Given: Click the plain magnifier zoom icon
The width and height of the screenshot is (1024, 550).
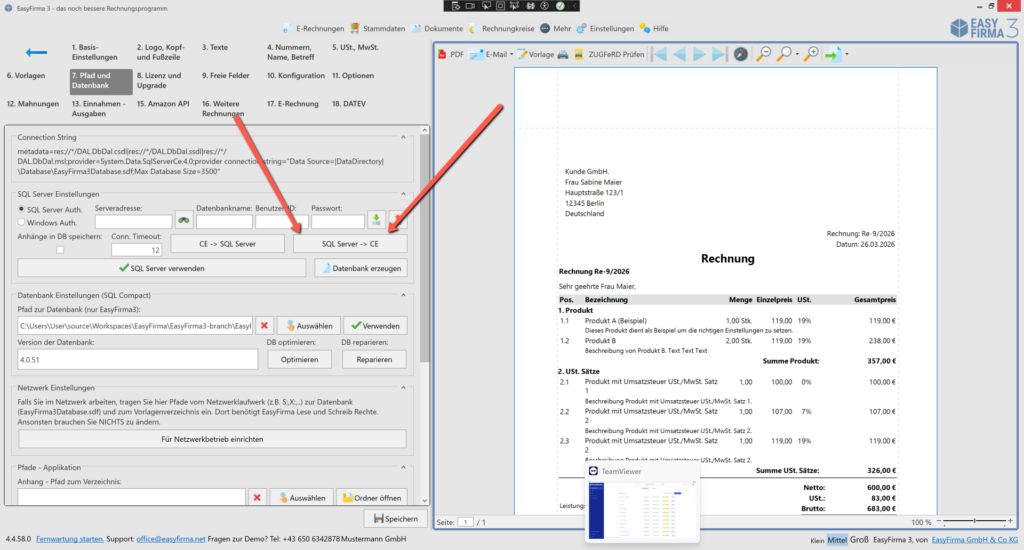Looking at the screenshot, I should point(784,54).
